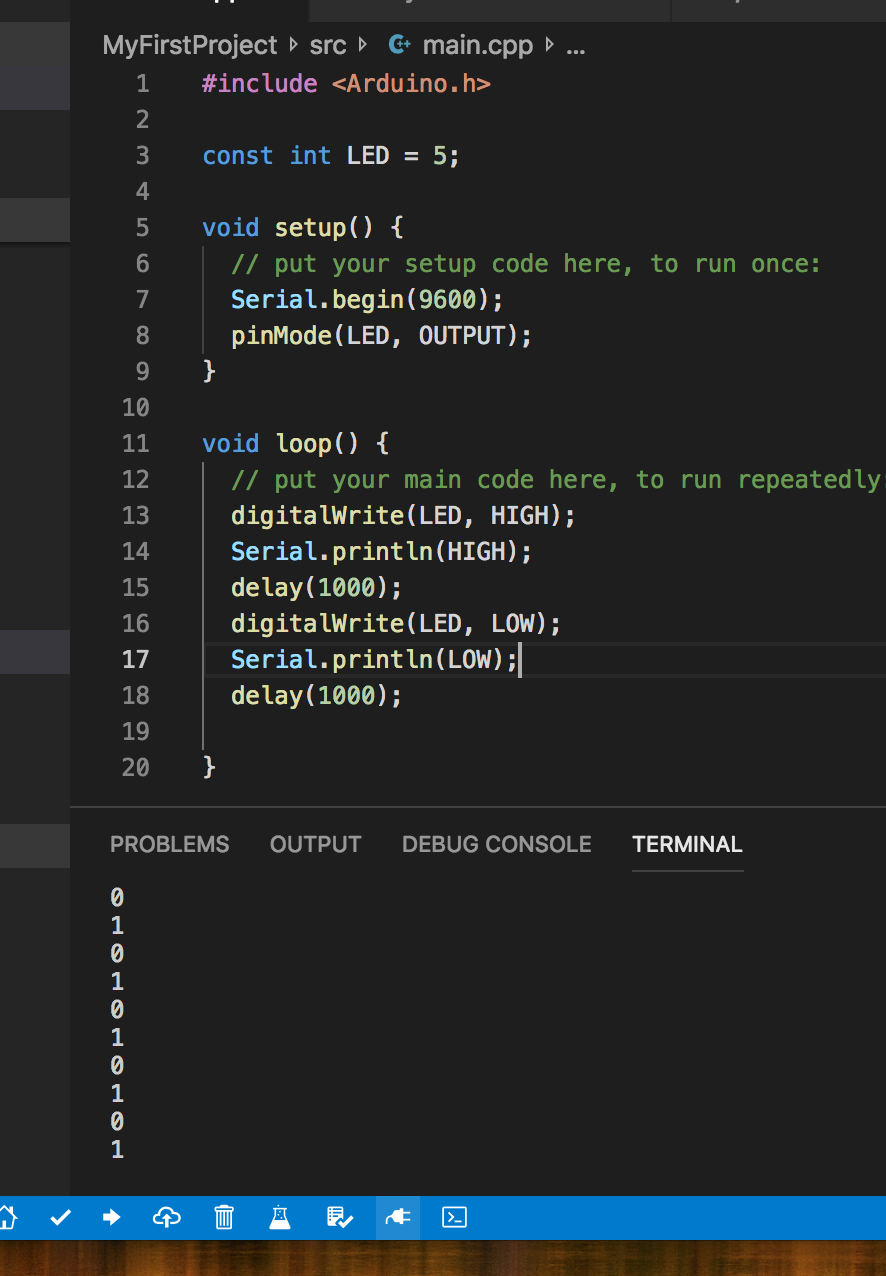Upload firmware with the right-arrow icon
886x1276 pixels.
pyautogui.click(x=112, y=1217)
